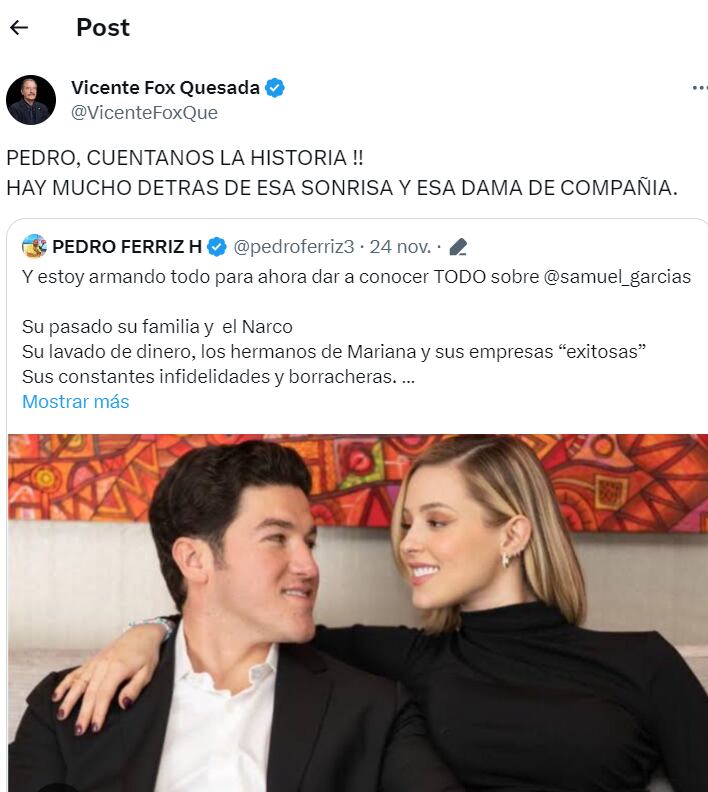This screenshot has width=708, height=792.
Task: Open the @pedroferriz3 handle
Action: [293, 247]
